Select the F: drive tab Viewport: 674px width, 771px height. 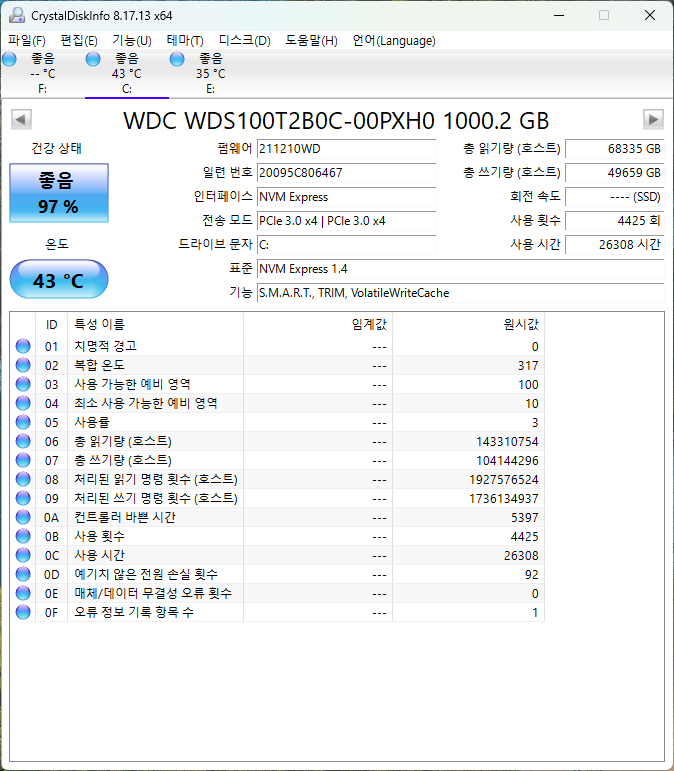(43, 74)
